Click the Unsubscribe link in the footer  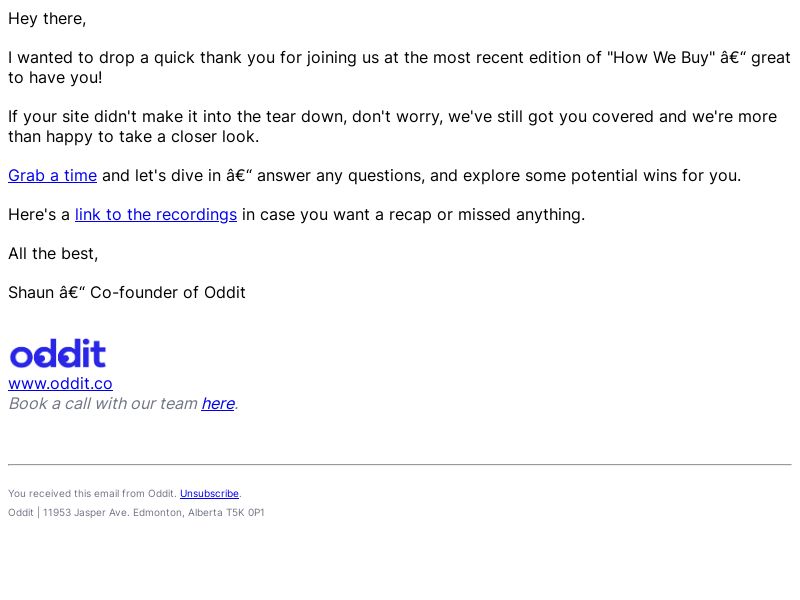tap(209, 494)
